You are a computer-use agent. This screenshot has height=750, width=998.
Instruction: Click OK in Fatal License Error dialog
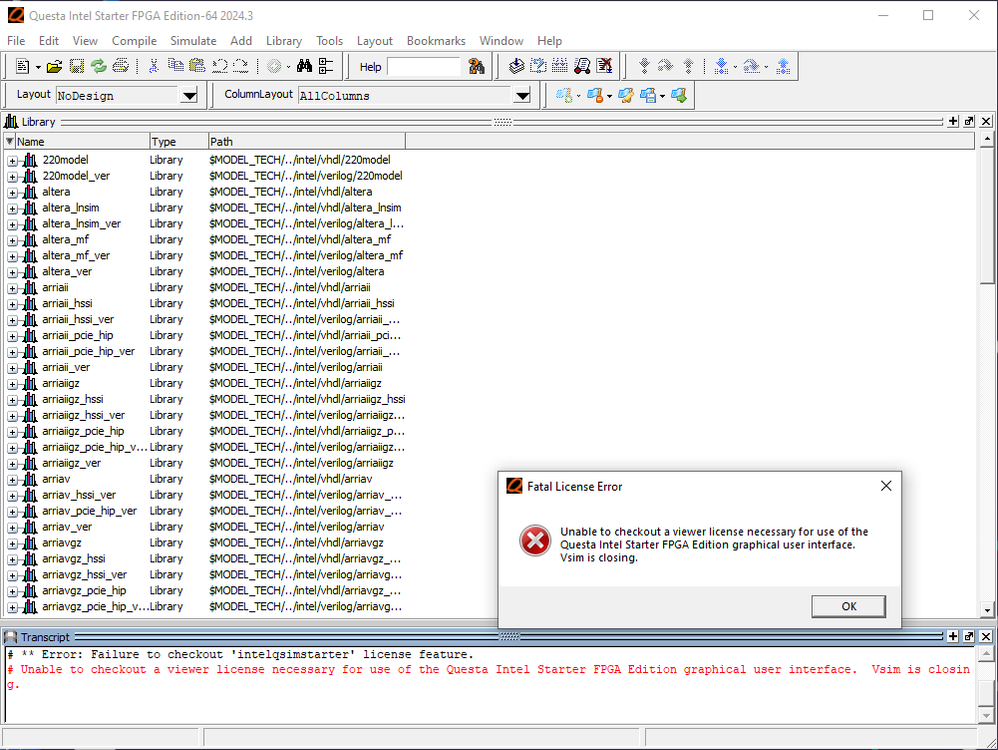pos(848,606)
